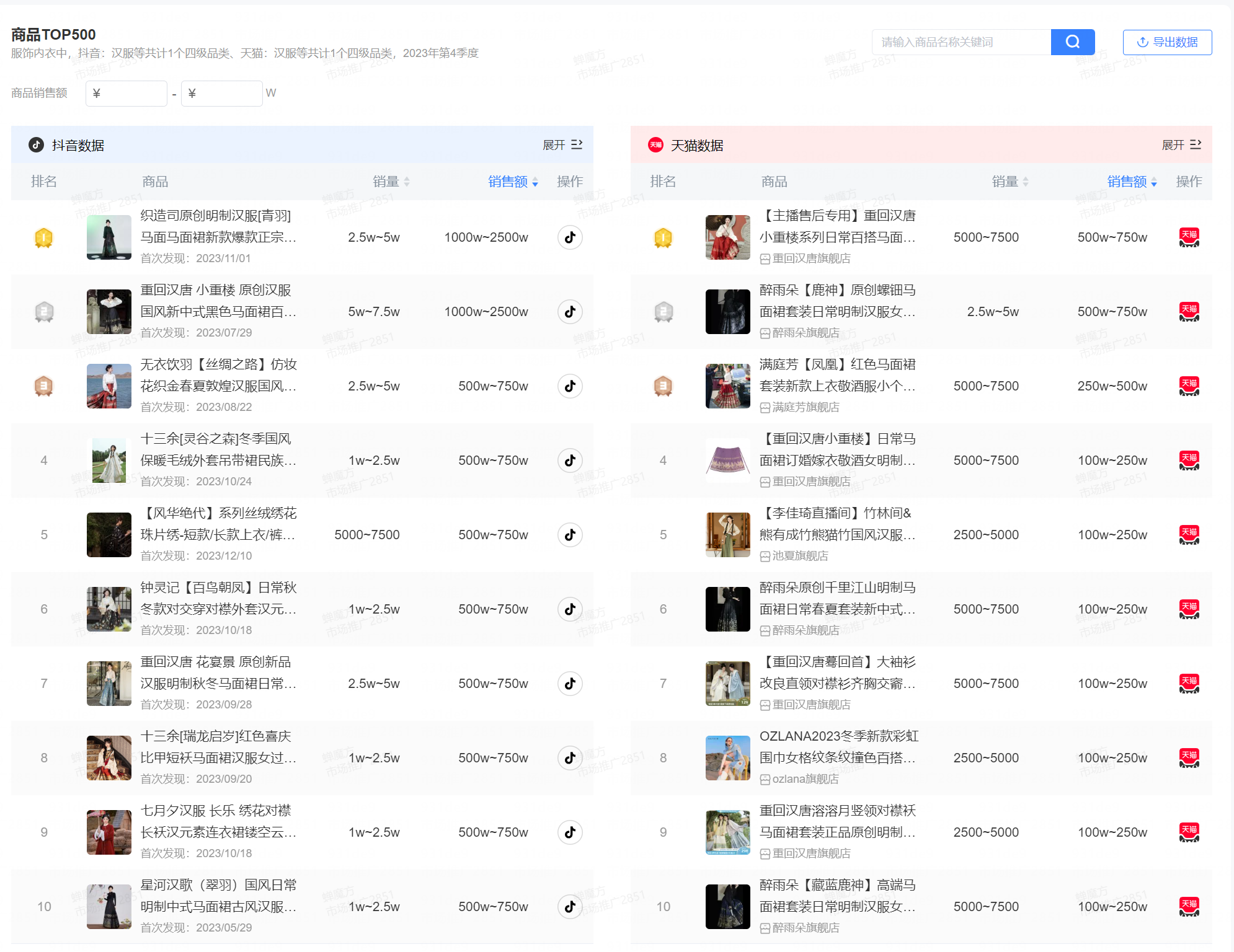Screen dimensions: 1234x952
Task: Click Tmall icon for 醉雨朵【藏蓝鹿神】row
Action: click(1189, 907)
